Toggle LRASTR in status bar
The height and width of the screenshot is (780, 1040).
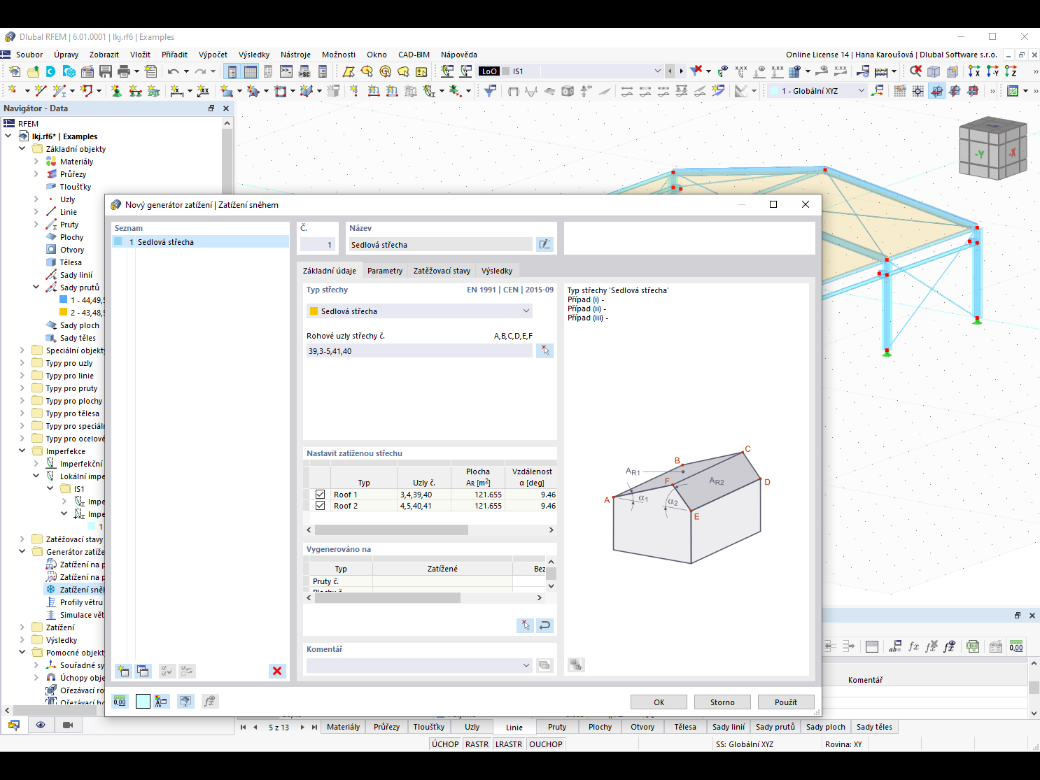[x=509, y=744]
